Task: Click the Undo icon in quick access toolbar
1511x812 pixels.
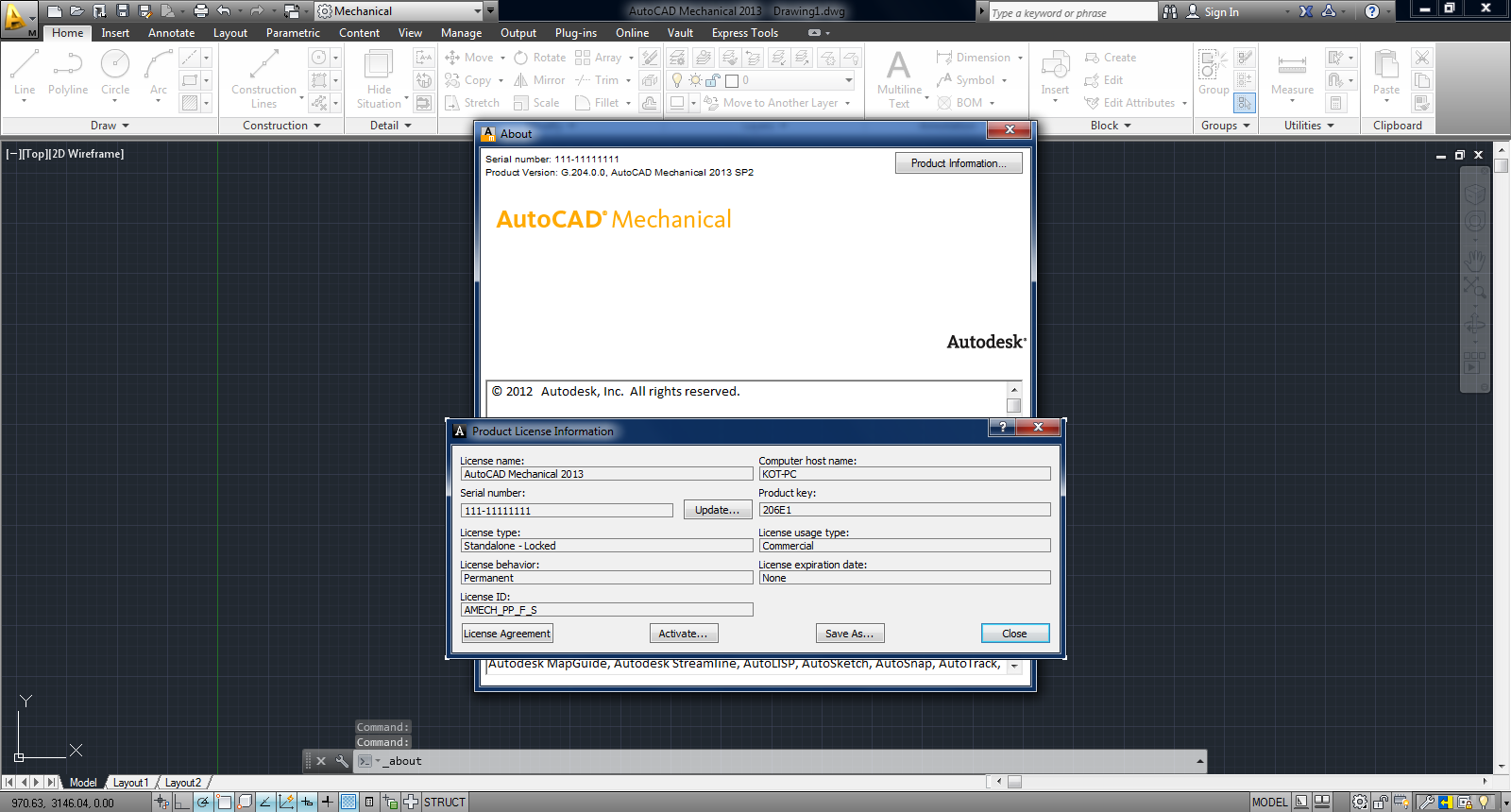Action: [224, 11]
